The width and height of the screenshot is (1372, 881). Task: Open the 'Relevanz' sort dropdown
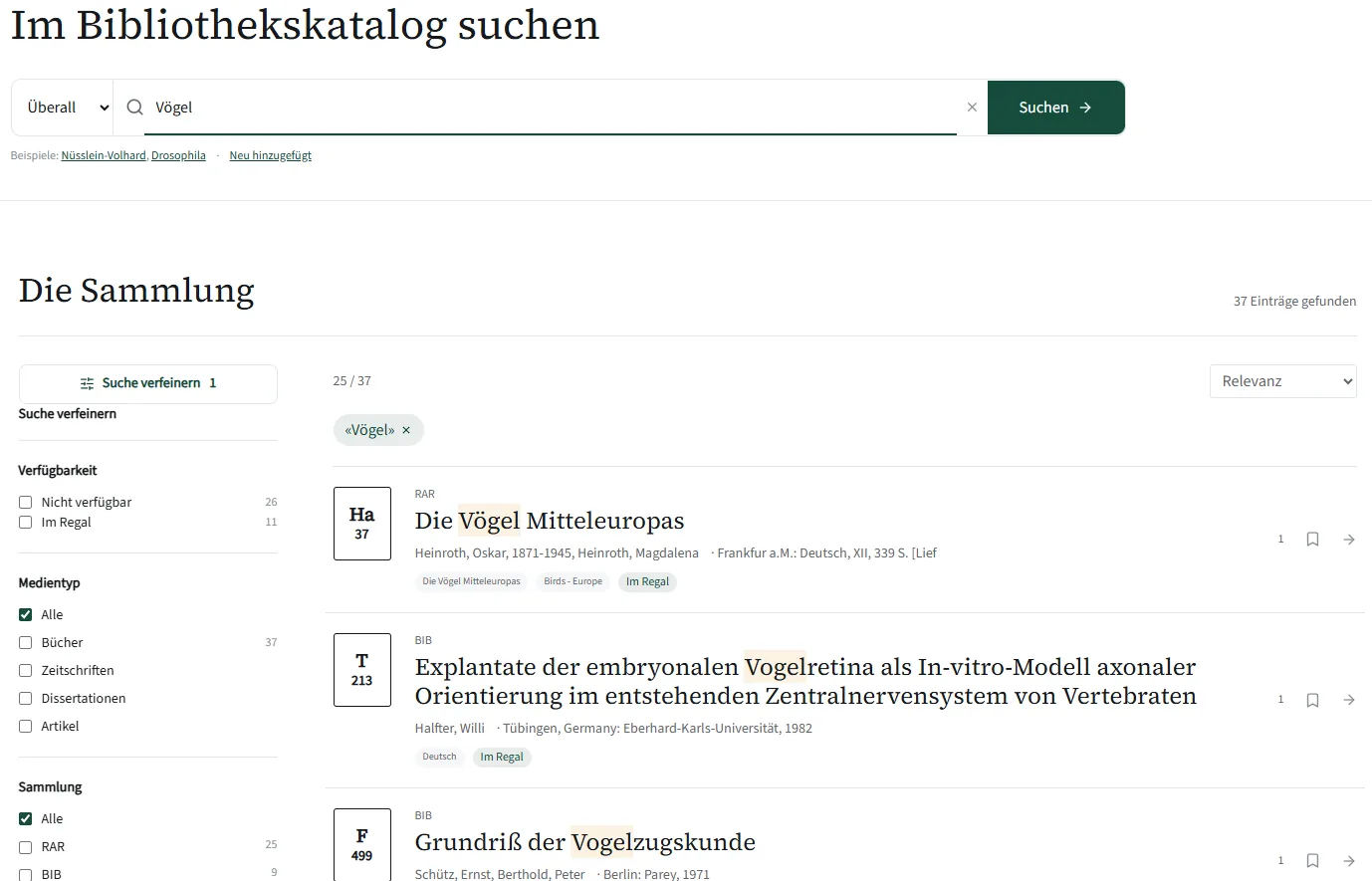pyautogui.click(x=1283, y=381)
